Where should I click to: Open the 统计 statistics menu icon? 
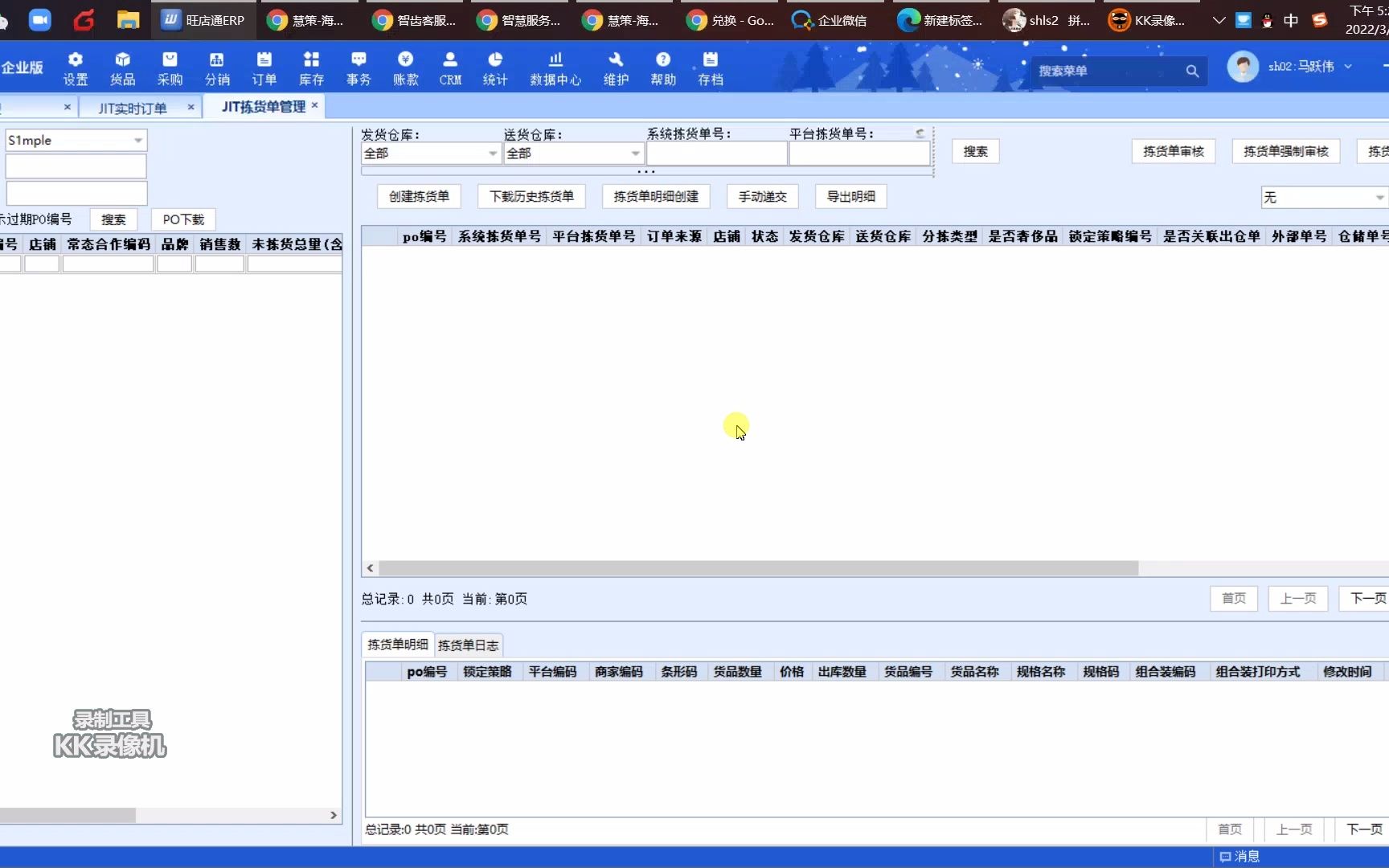click(495, 68)
